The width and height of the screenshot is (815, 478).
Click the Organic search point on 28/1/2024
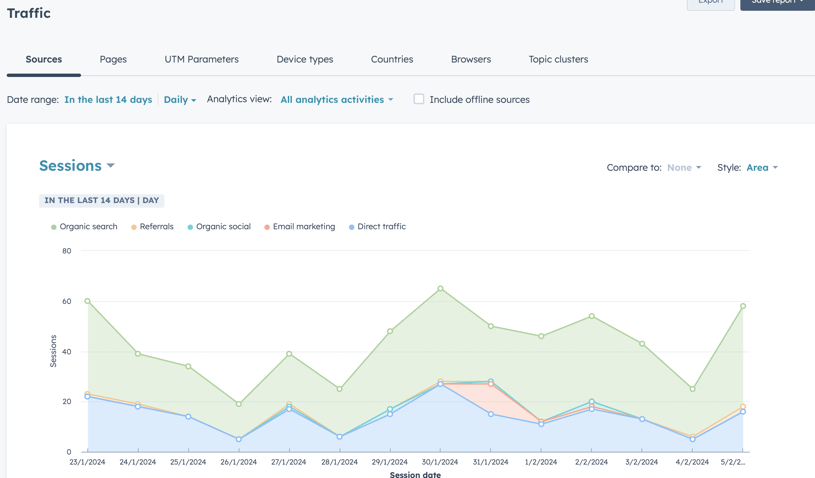tap(339, 389)
